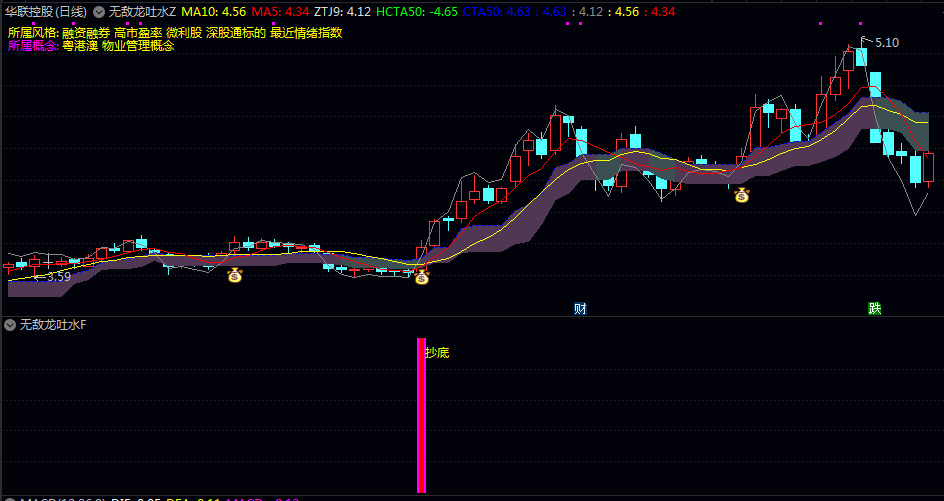The height and width of the screenshot is (501, 944).
Task: Select the MA5: 4.34 value
Action: click(x=281, y=11)
